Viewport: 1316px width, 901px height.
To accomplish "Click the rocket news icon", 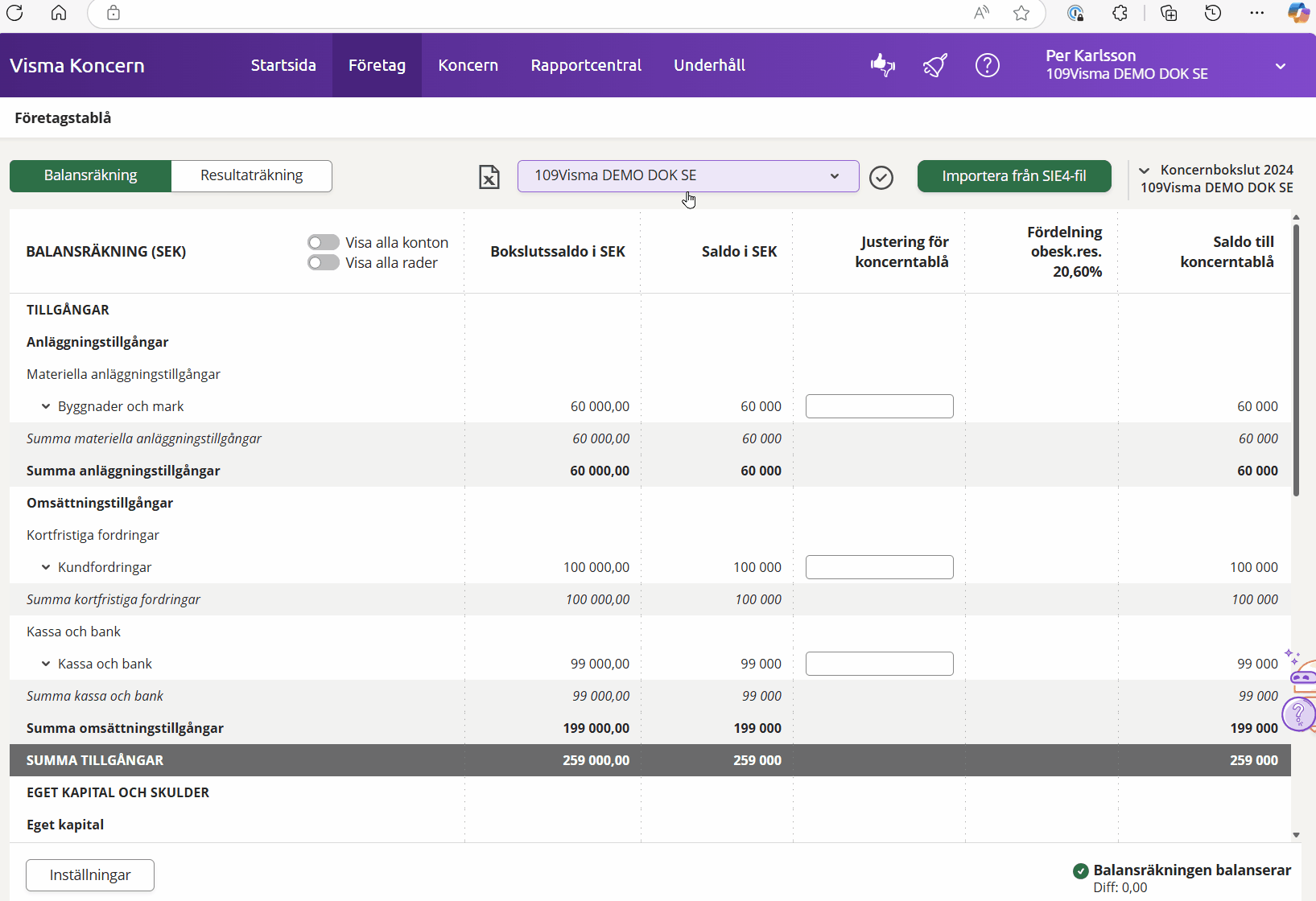I will click(x=934, y=65).
